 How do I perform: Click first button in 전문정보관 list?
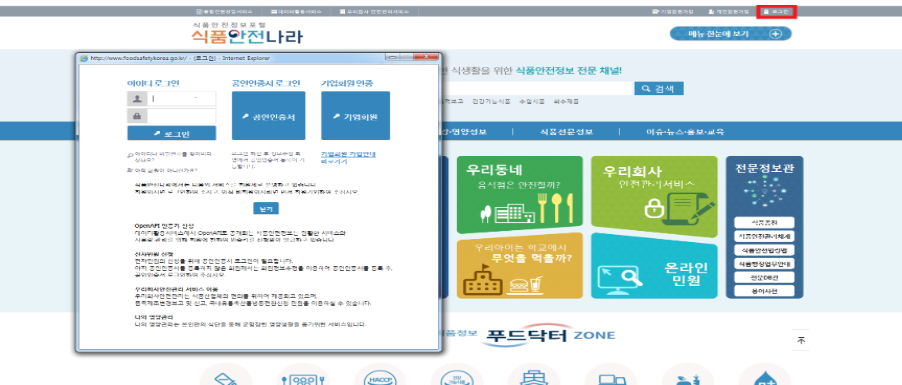[x=764, y=223]
